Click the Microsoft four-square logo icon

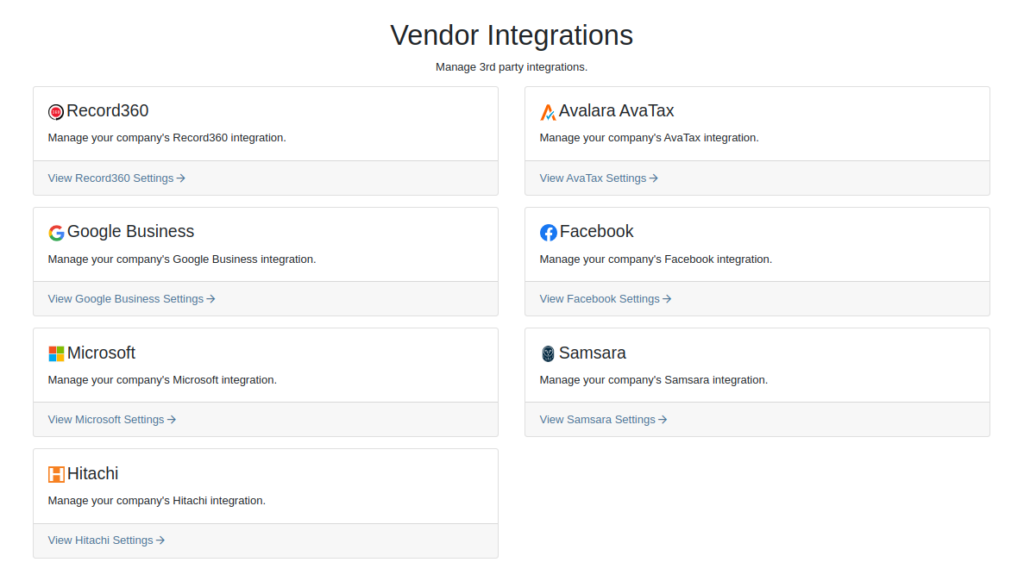(x=56, y=354)
